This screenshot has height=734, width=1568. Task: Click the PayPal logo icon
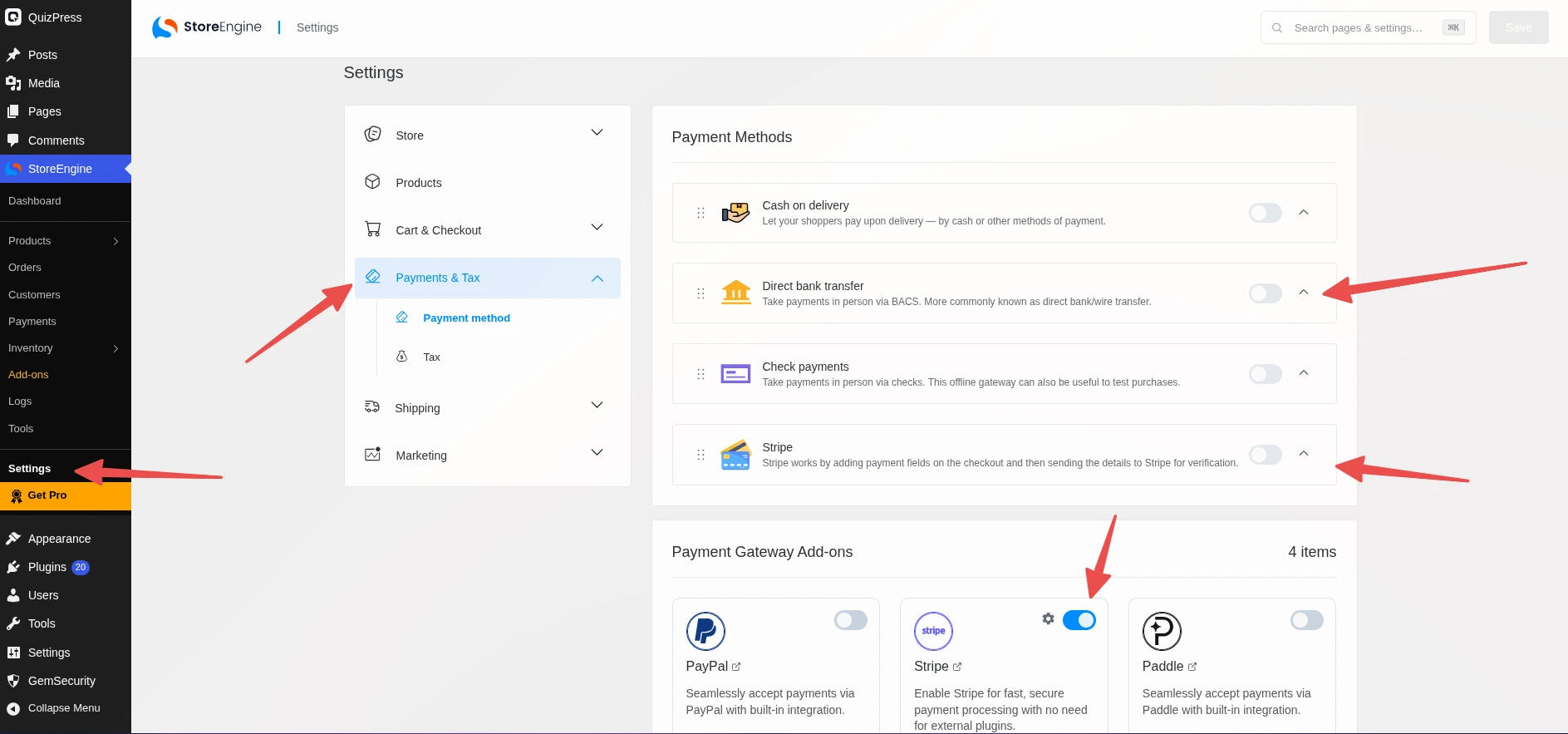point(705,632)
